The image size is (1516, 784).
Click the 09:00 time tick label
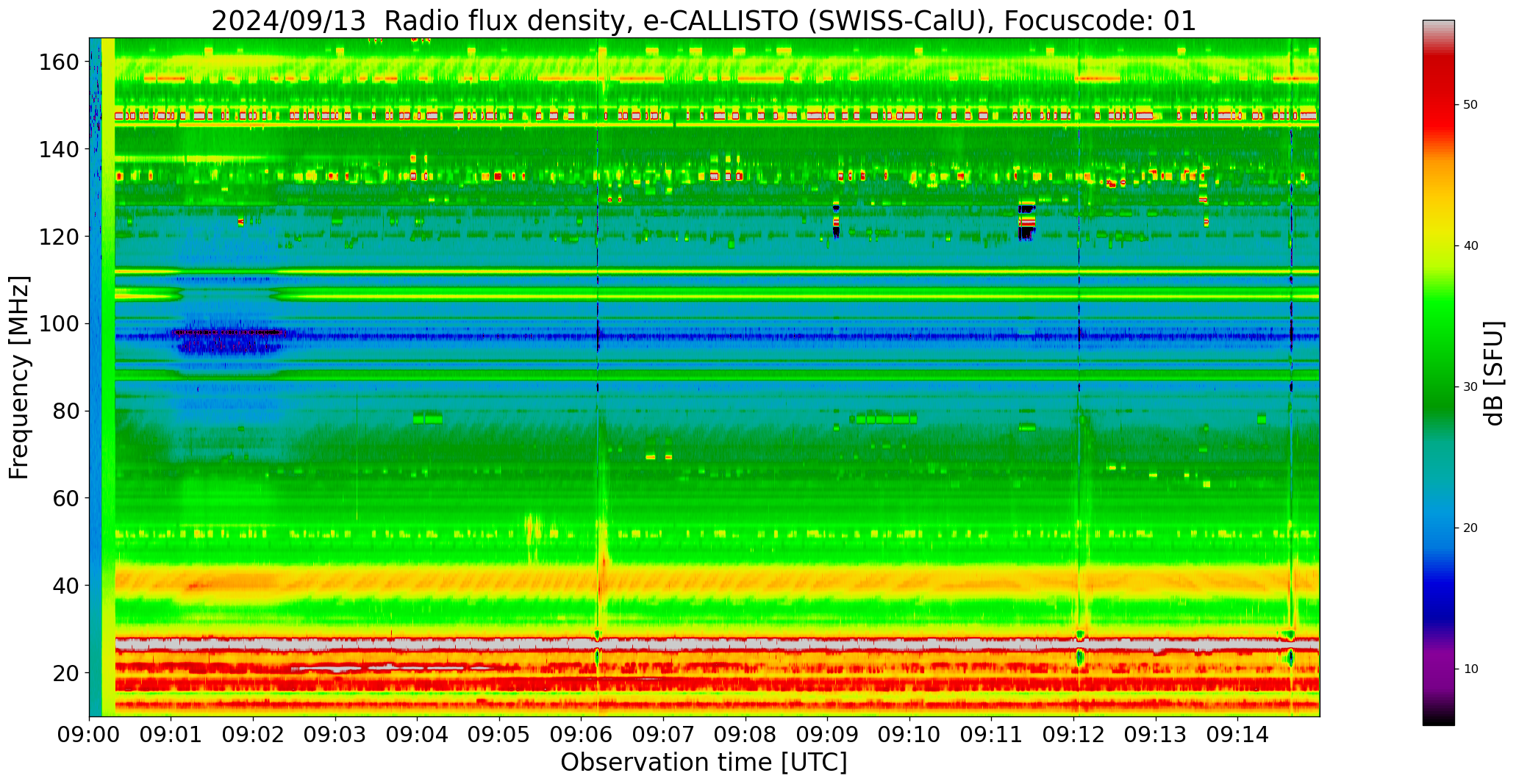click(90, 733)
